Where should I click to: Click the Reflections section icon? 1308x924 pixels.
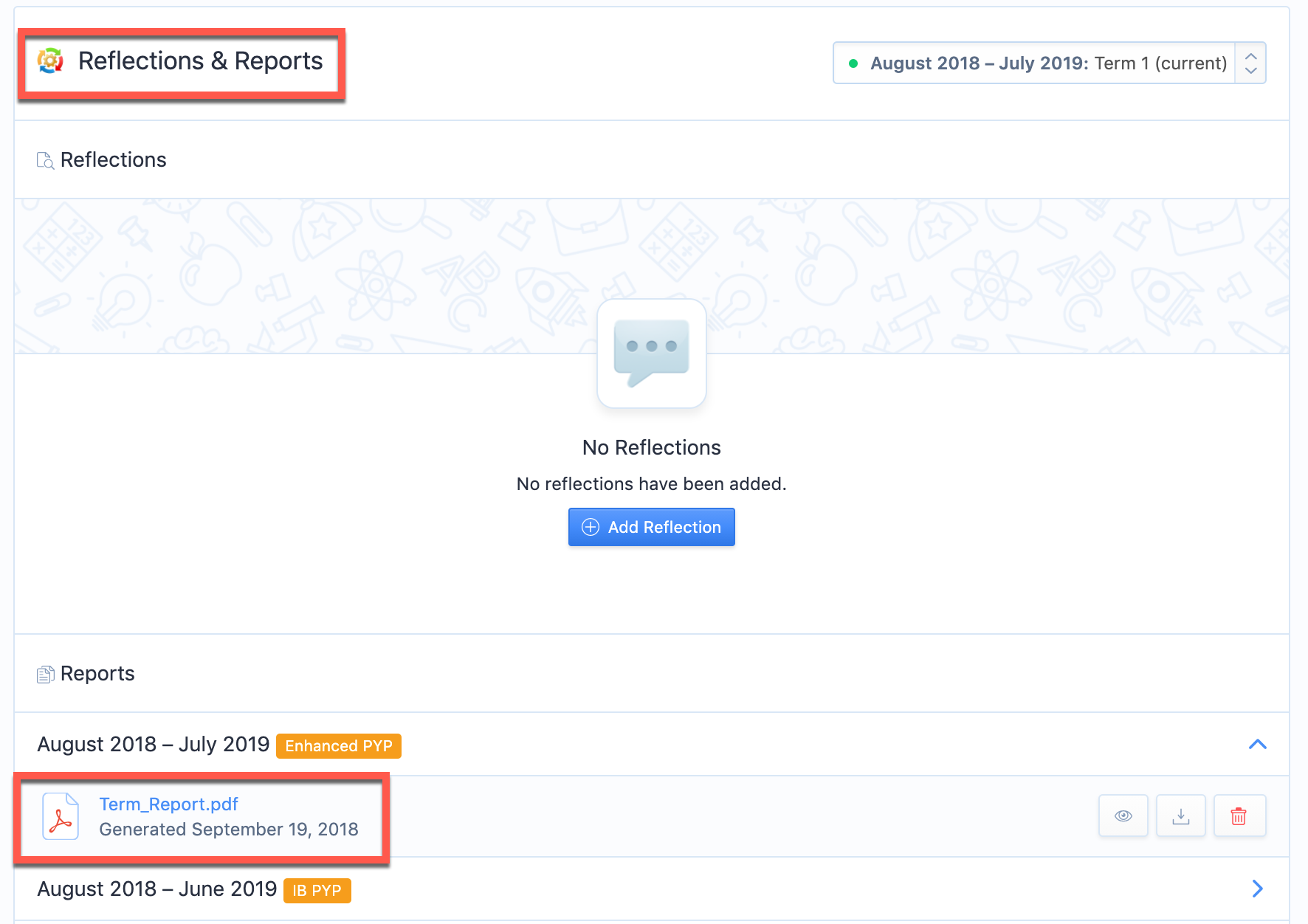coord(45,160)
